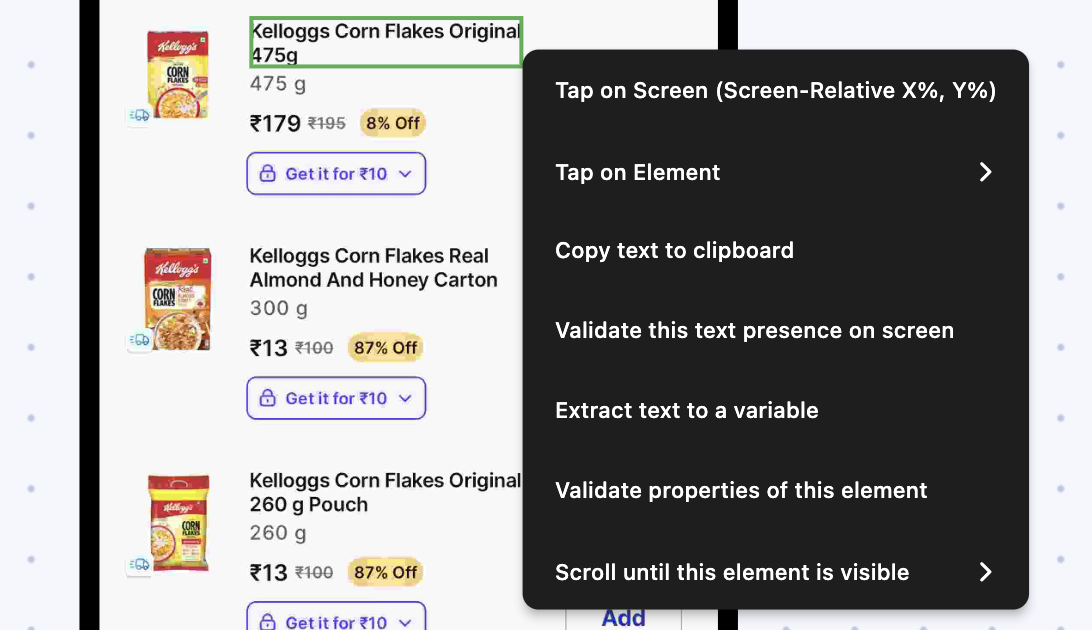Click lock icon on Almond Honey offer button

(267, 399)
